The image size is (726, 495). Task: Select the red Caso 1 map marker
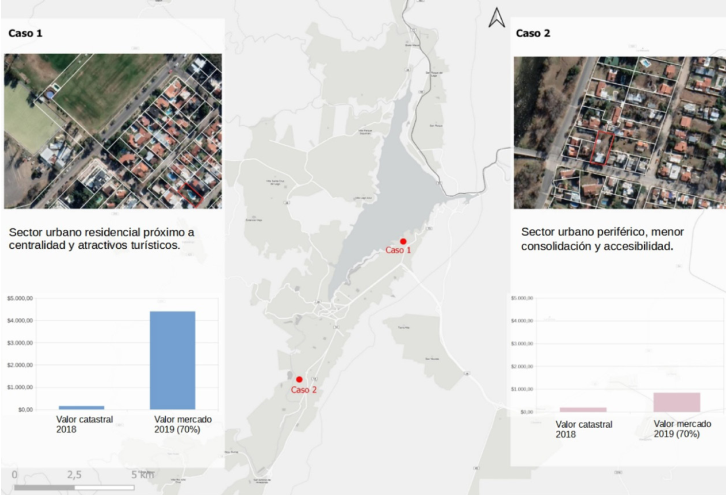[x=403, y=241]
